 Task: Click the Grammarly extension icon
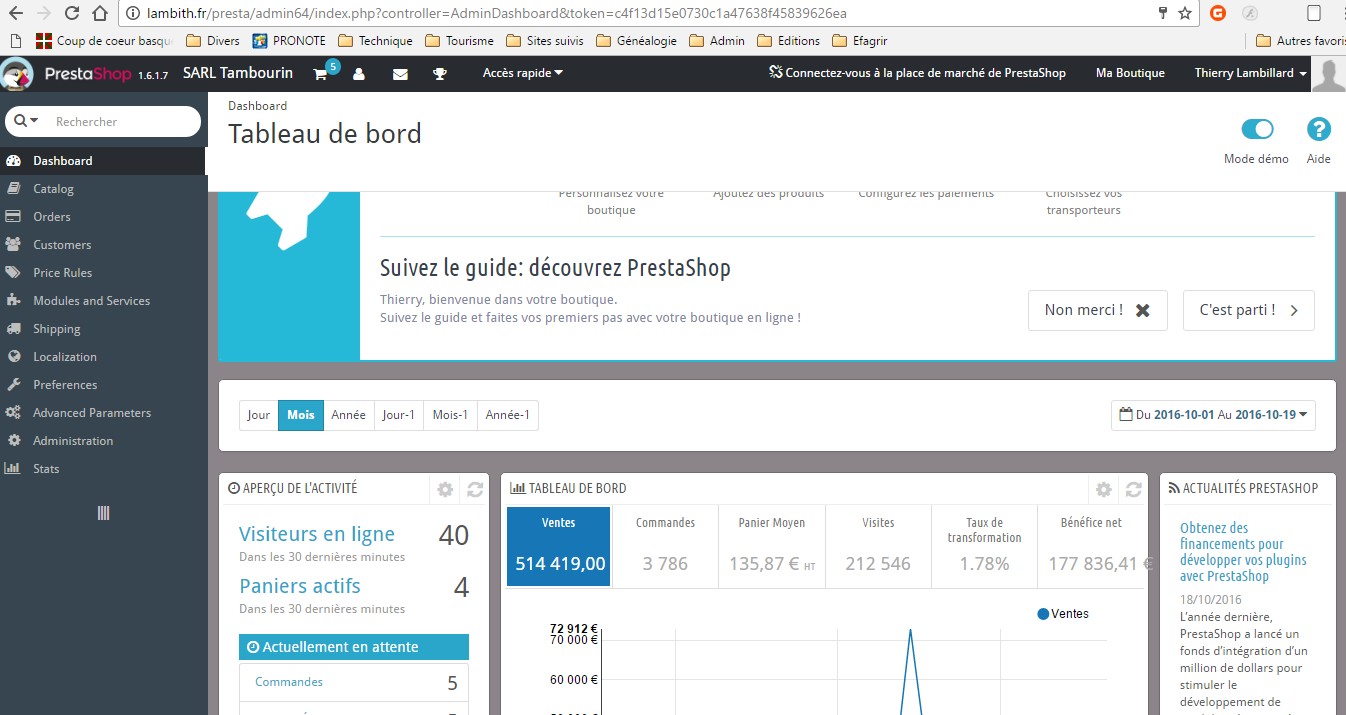[1217, 13]
